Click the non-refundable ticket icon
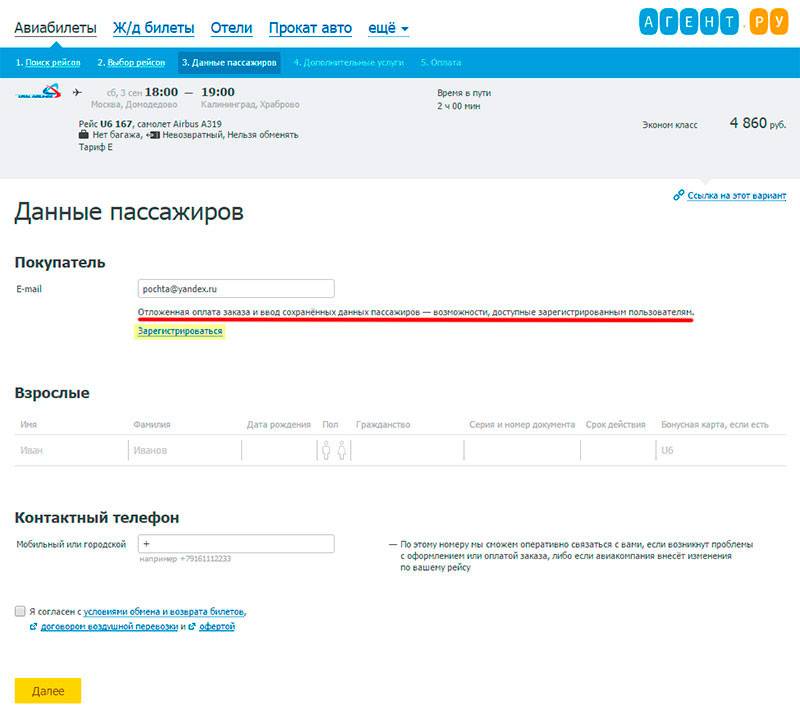 pyautogui.click(x=153, y=135)
